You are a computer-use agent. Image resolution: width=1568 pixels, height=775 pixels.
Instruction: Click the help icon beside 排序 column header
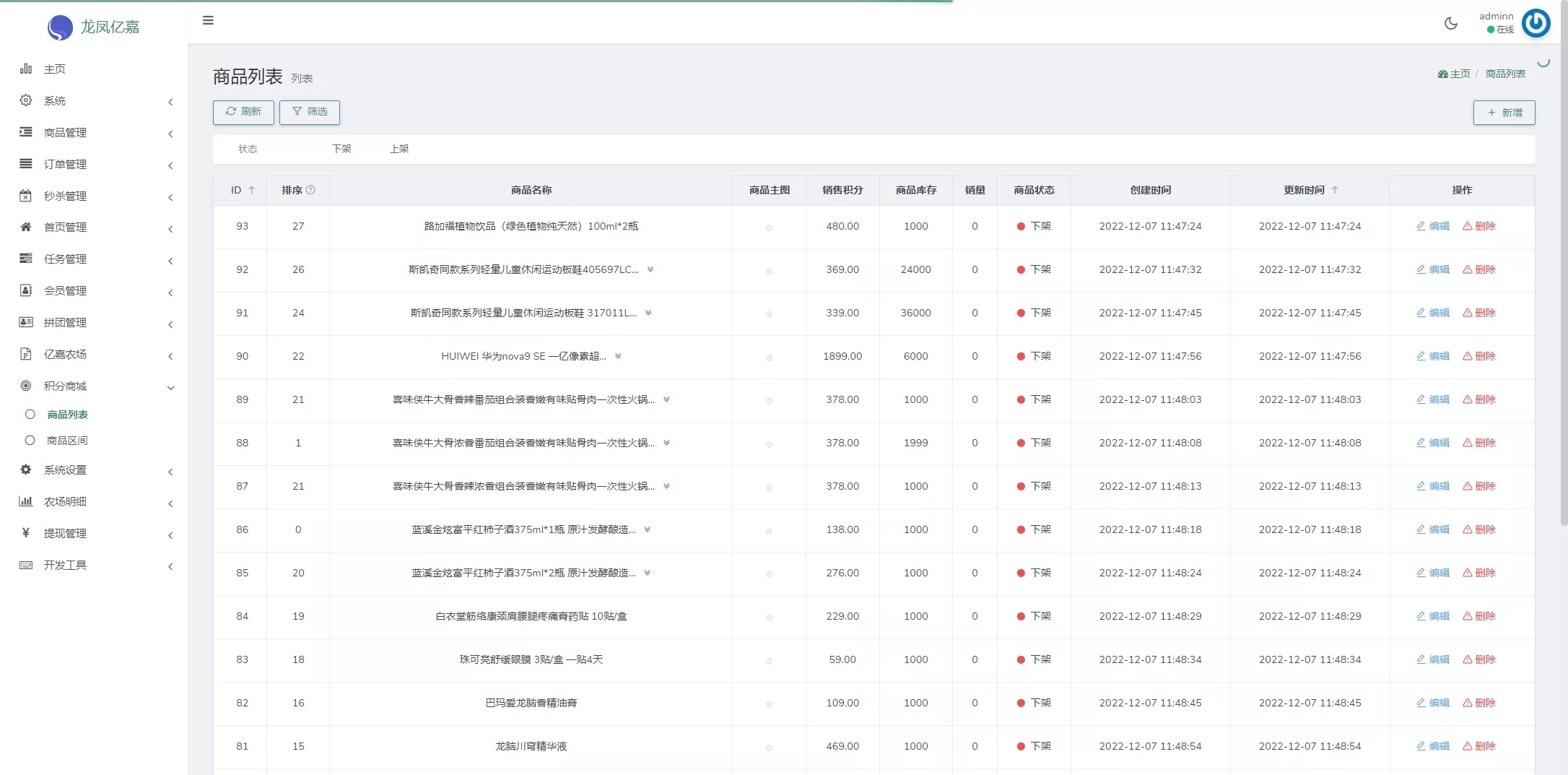pos(310,190)
